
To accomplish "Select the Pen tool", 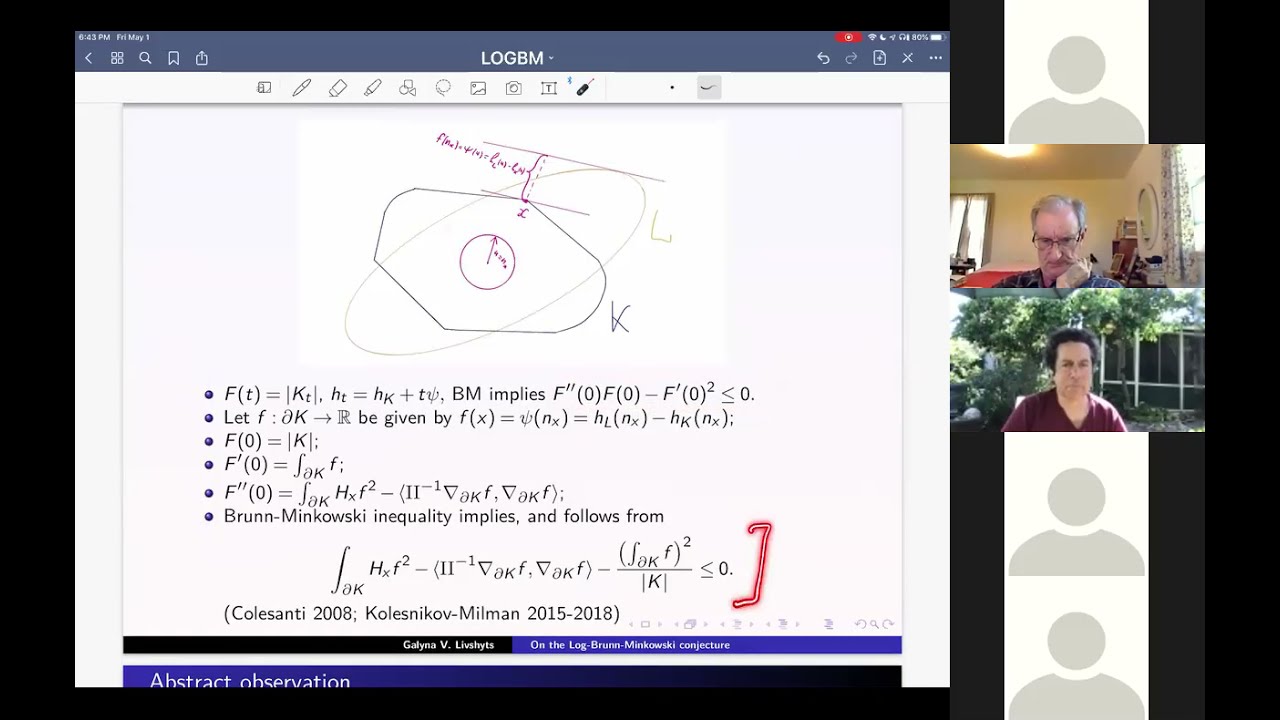I will [301, 88].
